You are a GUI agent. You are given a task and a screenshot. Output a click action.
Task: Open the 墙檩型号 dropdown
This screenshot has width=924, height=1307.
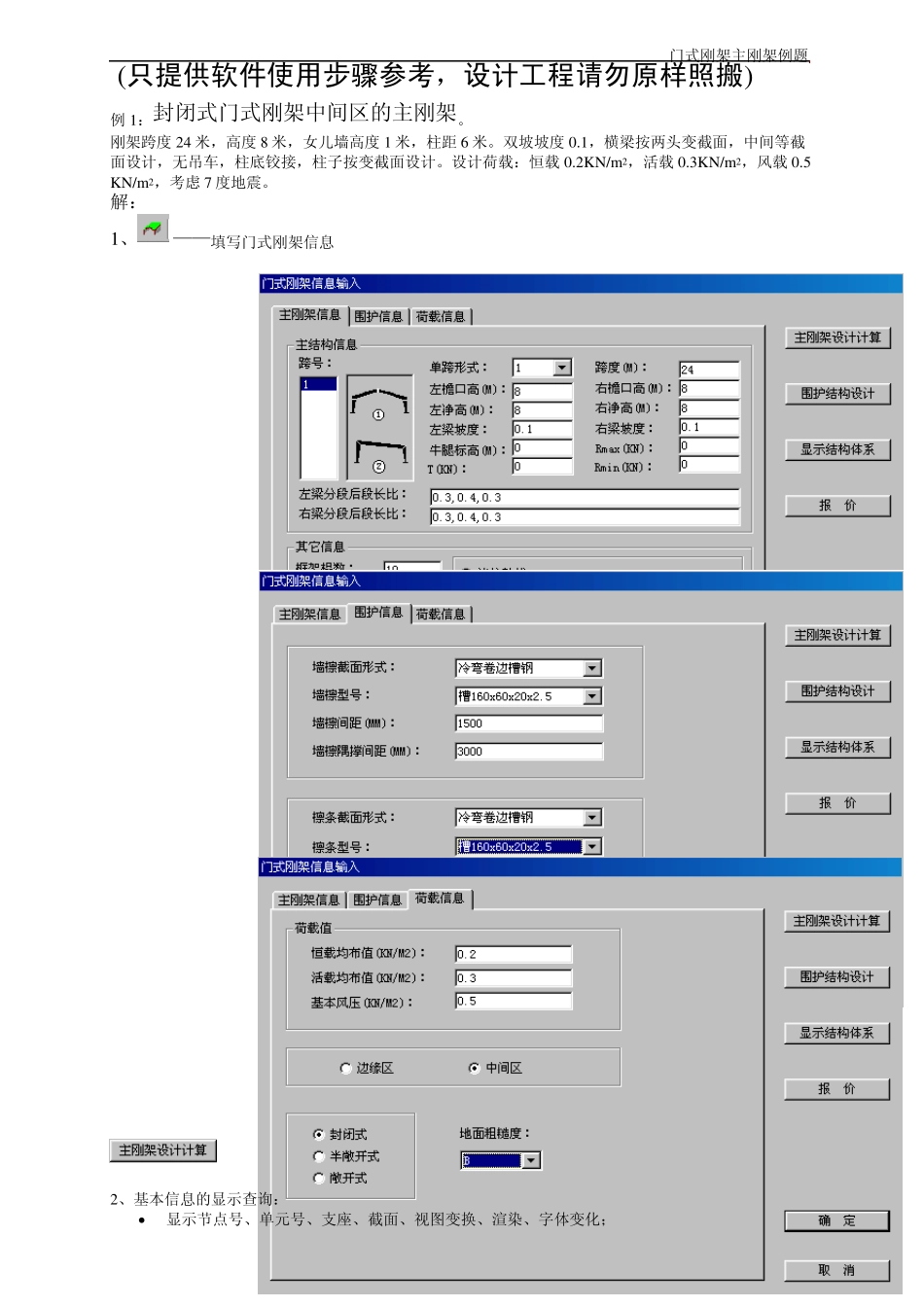point(592,696)
